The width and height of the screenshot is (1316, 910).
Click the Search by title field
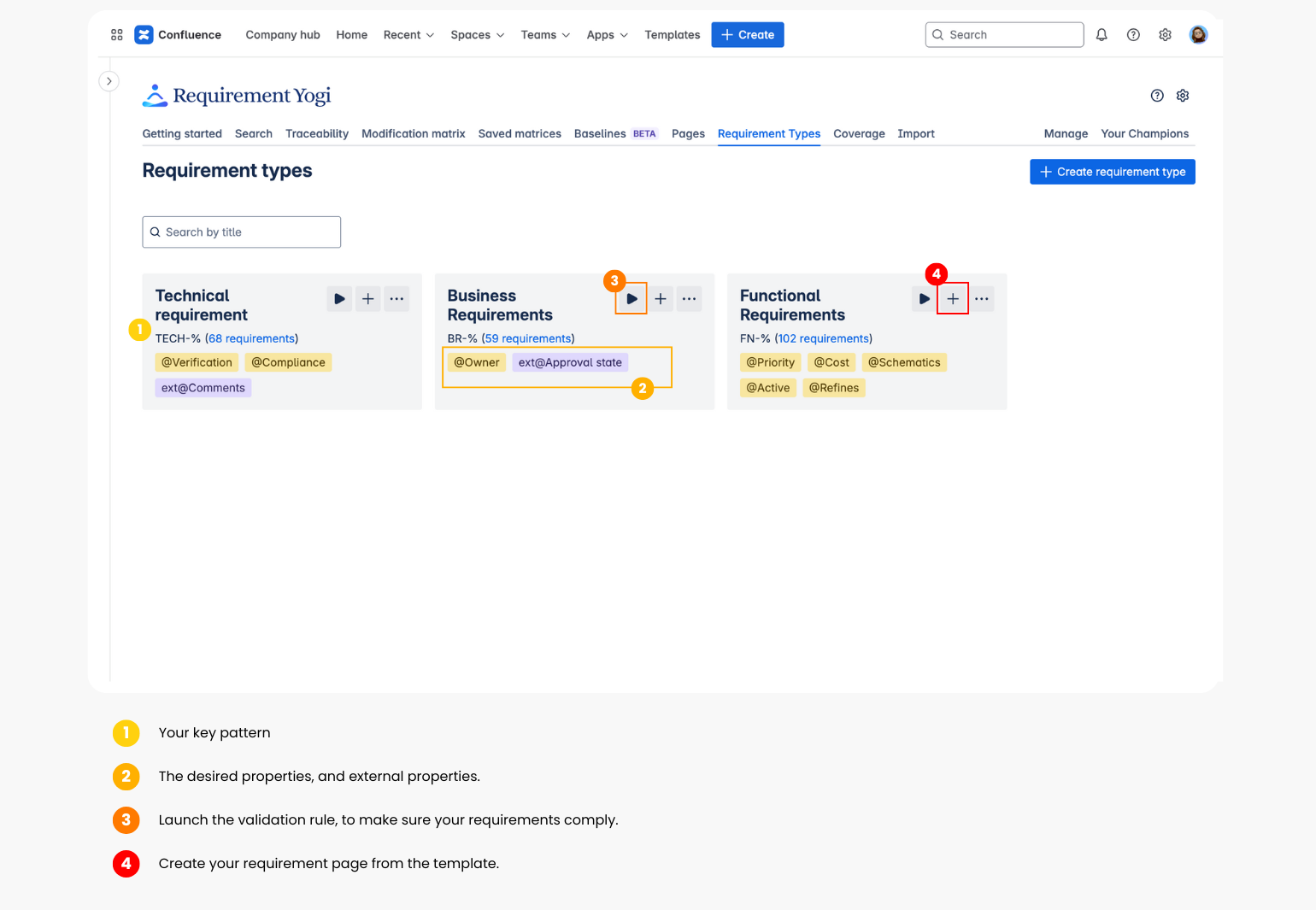tap(242, 232)
